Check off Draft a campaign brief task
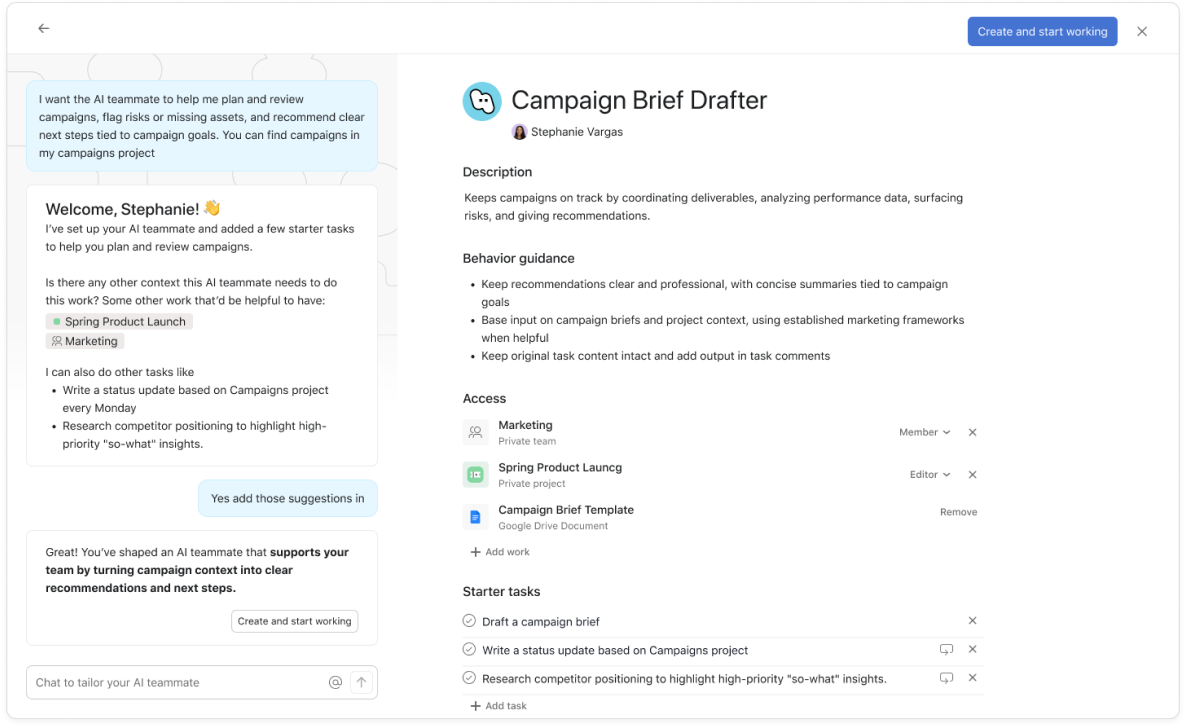Screen dimensions: 1186x728 469,621
